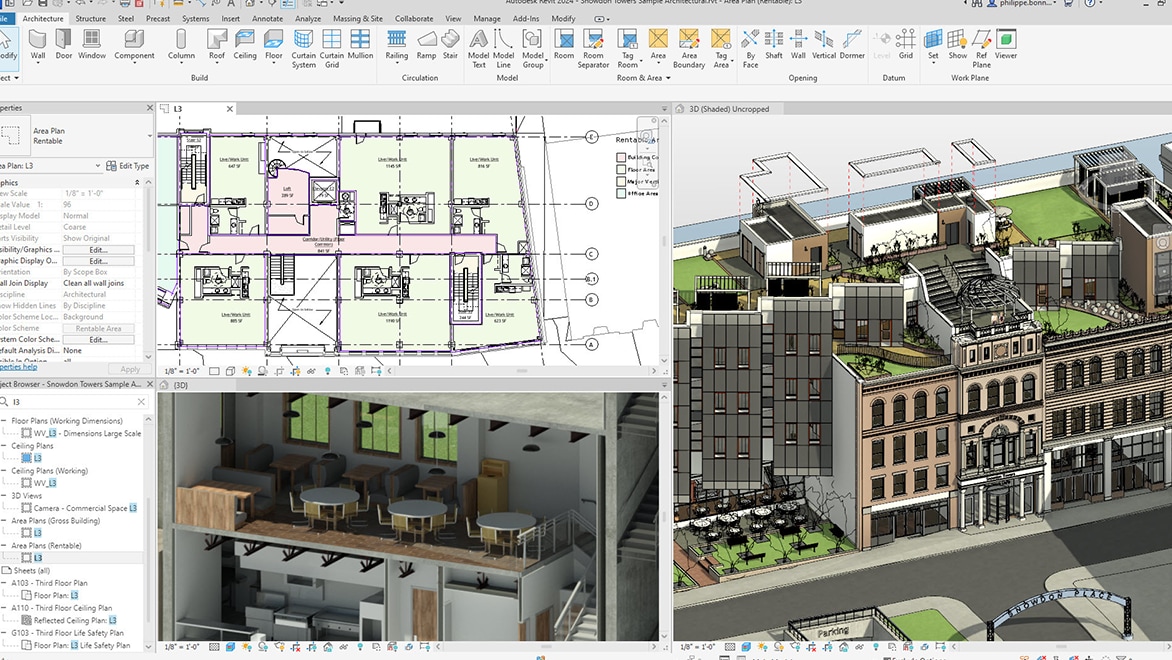Open the Collaborate ribbon tab
The width and height of the screenshot is (1172, 660).
coord(413,19)
